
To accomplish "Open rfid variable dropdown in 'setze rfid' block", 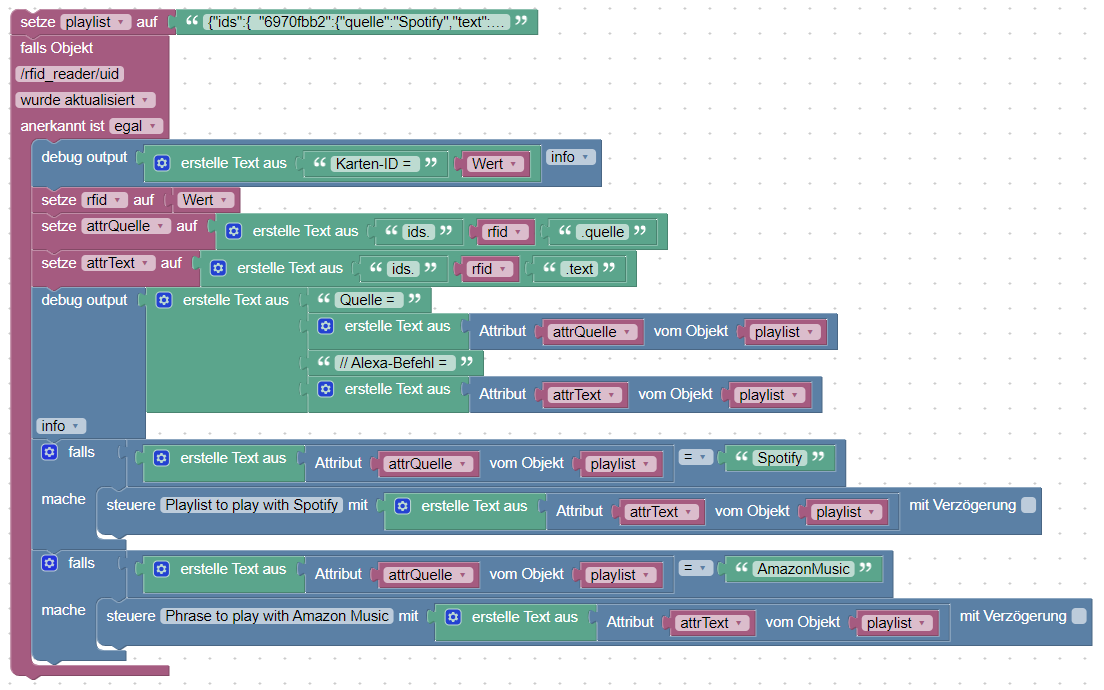I will click(104, 200).
